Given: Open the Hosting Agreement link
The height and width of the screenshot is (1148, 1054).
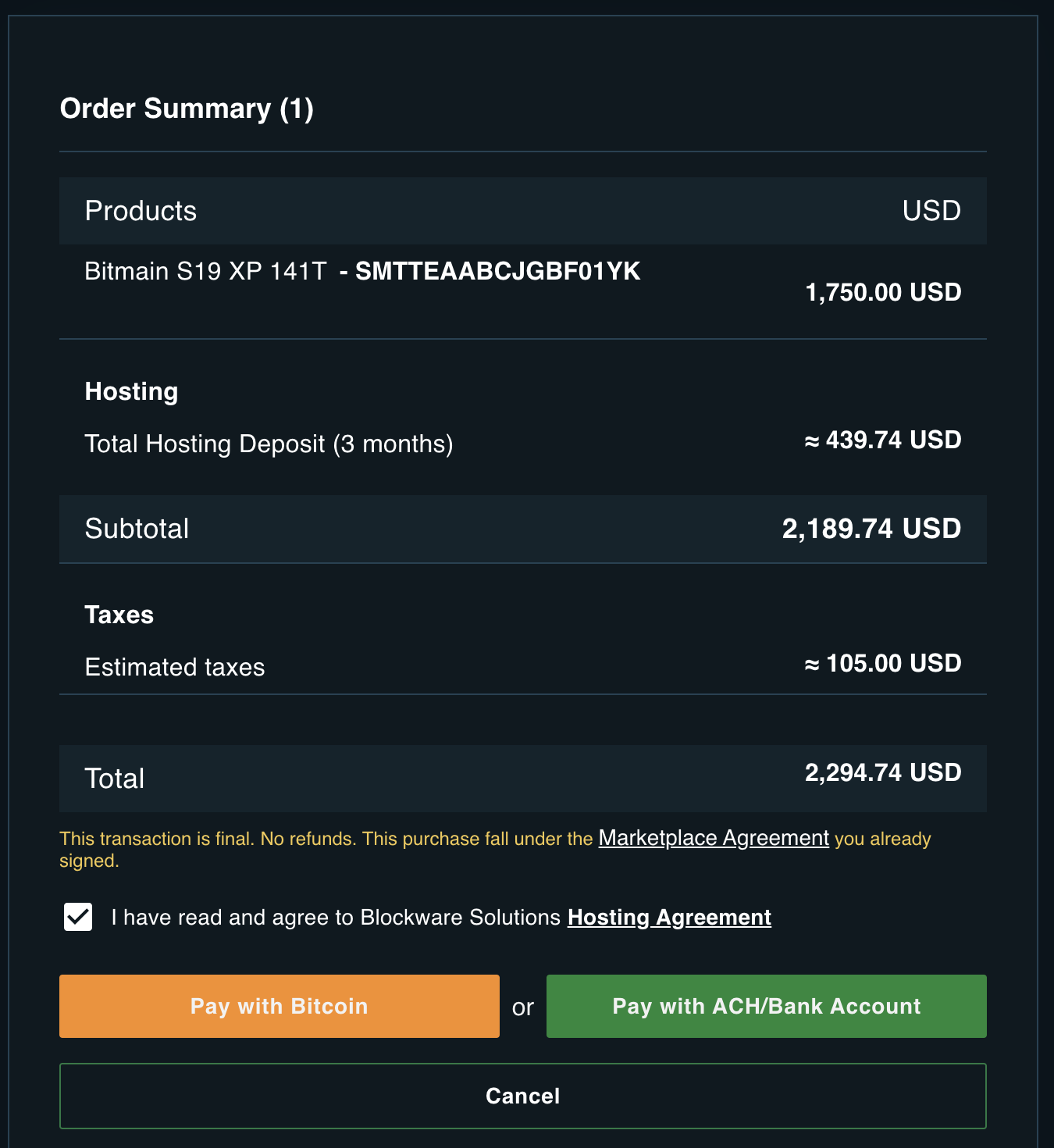Looking at the screenshot, I should pos(669,917).
